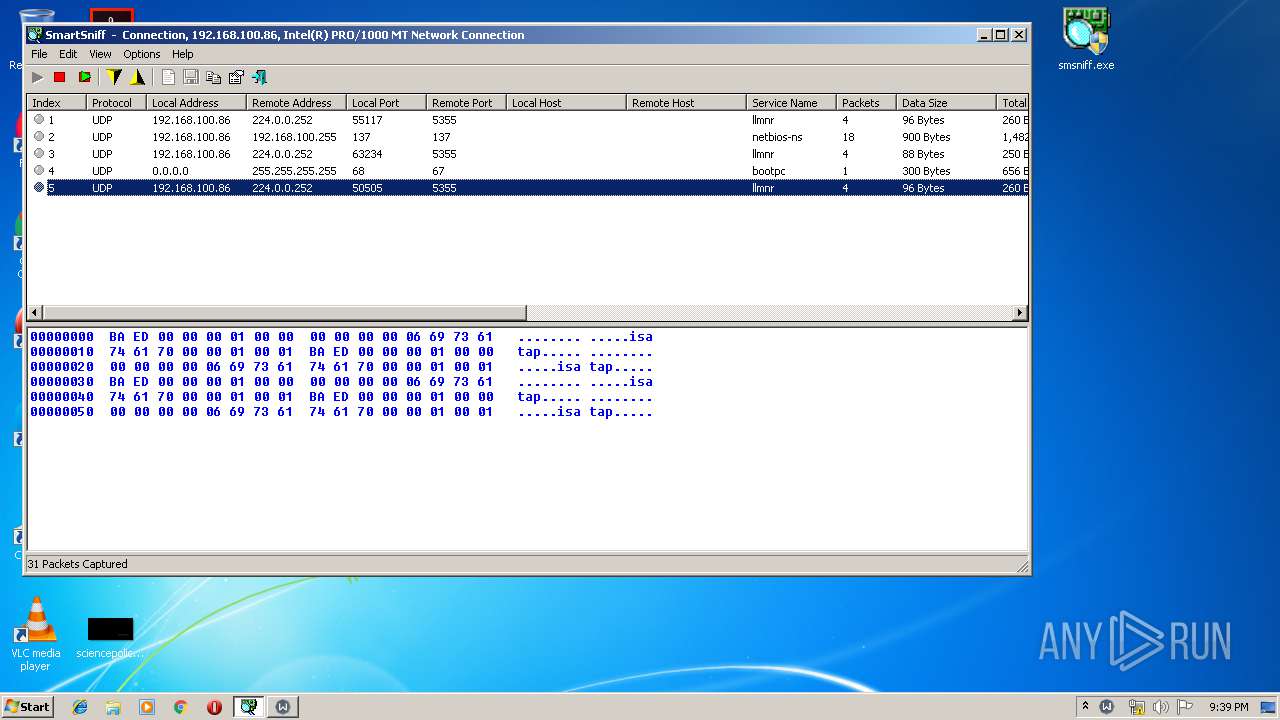The image size is (1280, 720).
Task: Click the volume speaker tray icon
Action: (1161, 707)
